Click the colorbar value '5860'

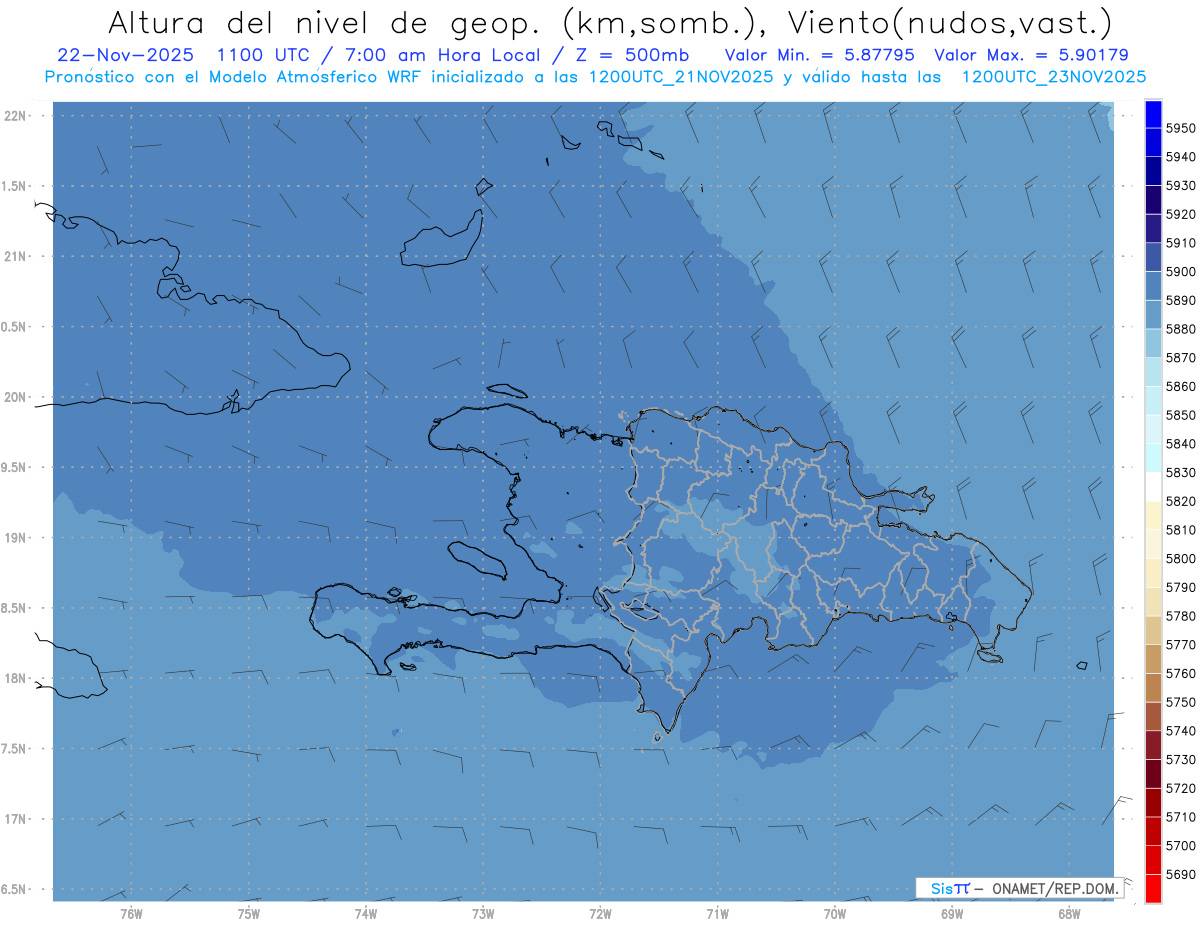click(x=1180, y=386)
